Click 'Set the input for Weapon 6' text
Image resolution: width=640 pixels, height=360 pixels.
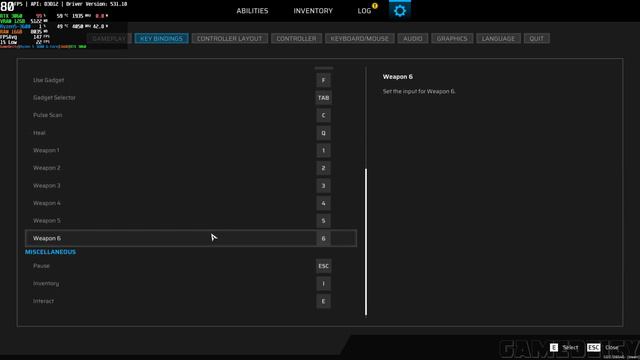pyautogui.click(x=419, y=91)
